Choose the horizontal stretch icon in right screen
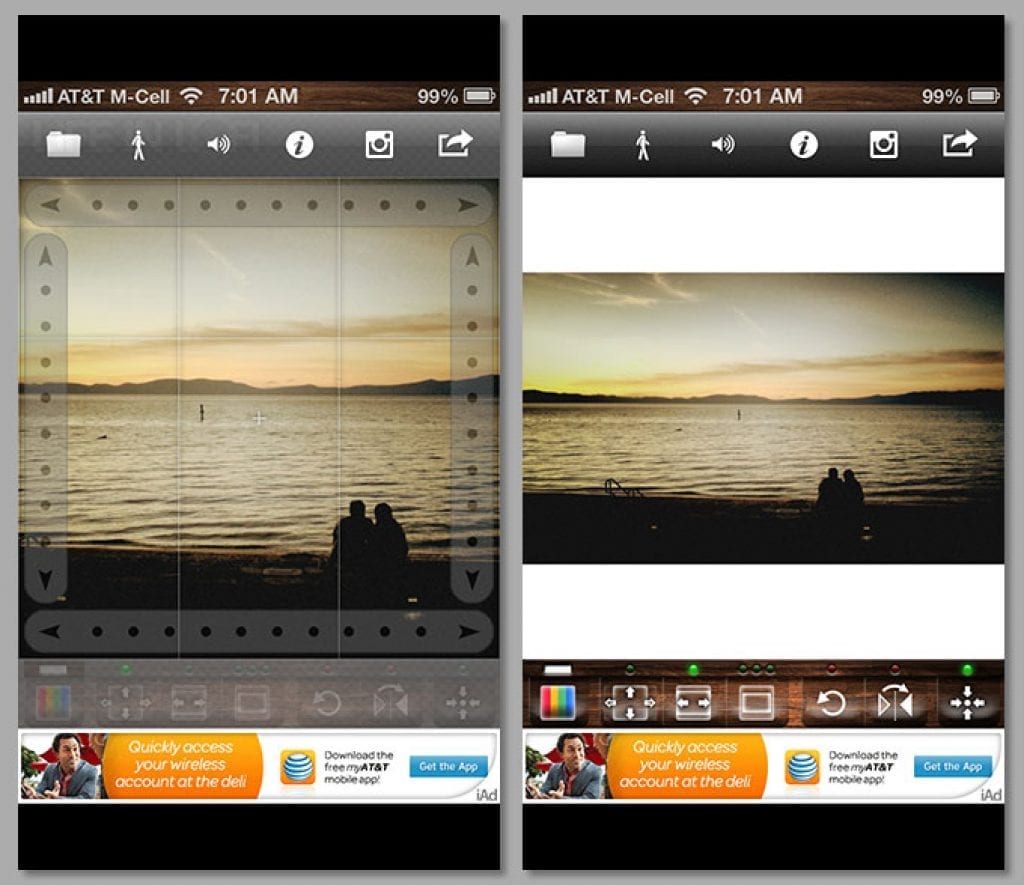Image resolution: width=1024 pixels, height=885 pixels. (x=693, y=703)
